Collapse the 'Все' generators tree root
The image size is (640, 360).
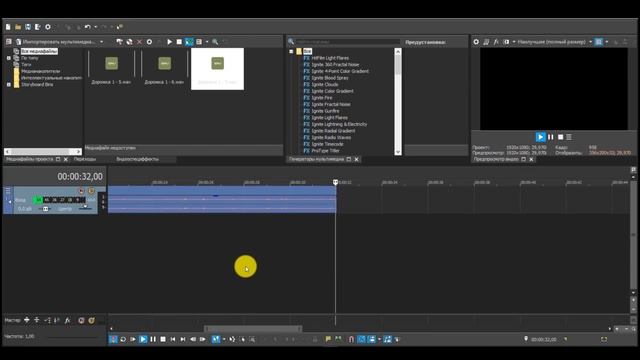291,51
